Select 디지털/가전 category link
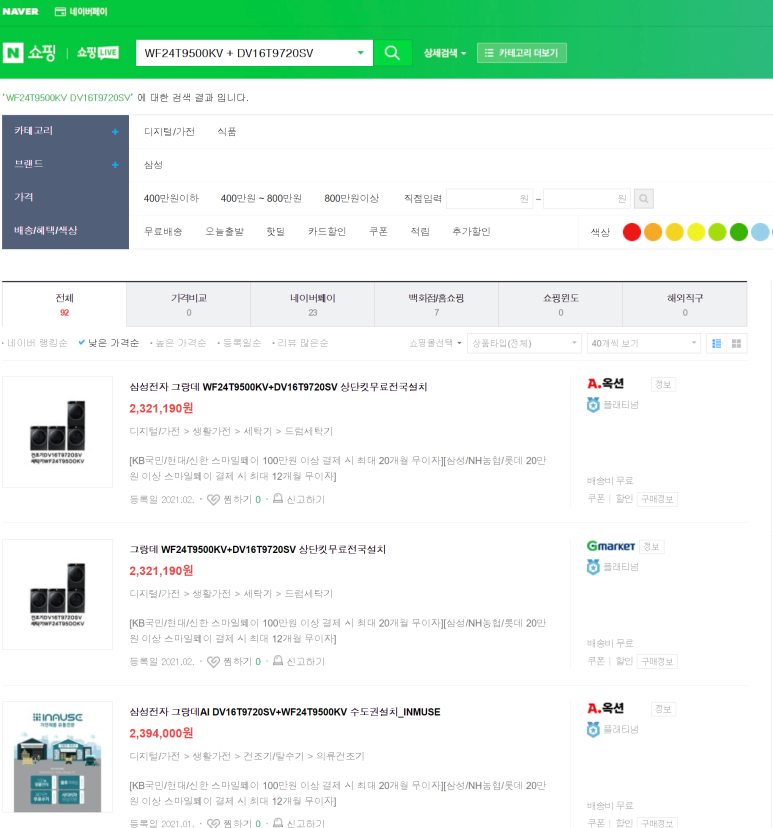Screen dimensions: 773x828 point(169,131)
